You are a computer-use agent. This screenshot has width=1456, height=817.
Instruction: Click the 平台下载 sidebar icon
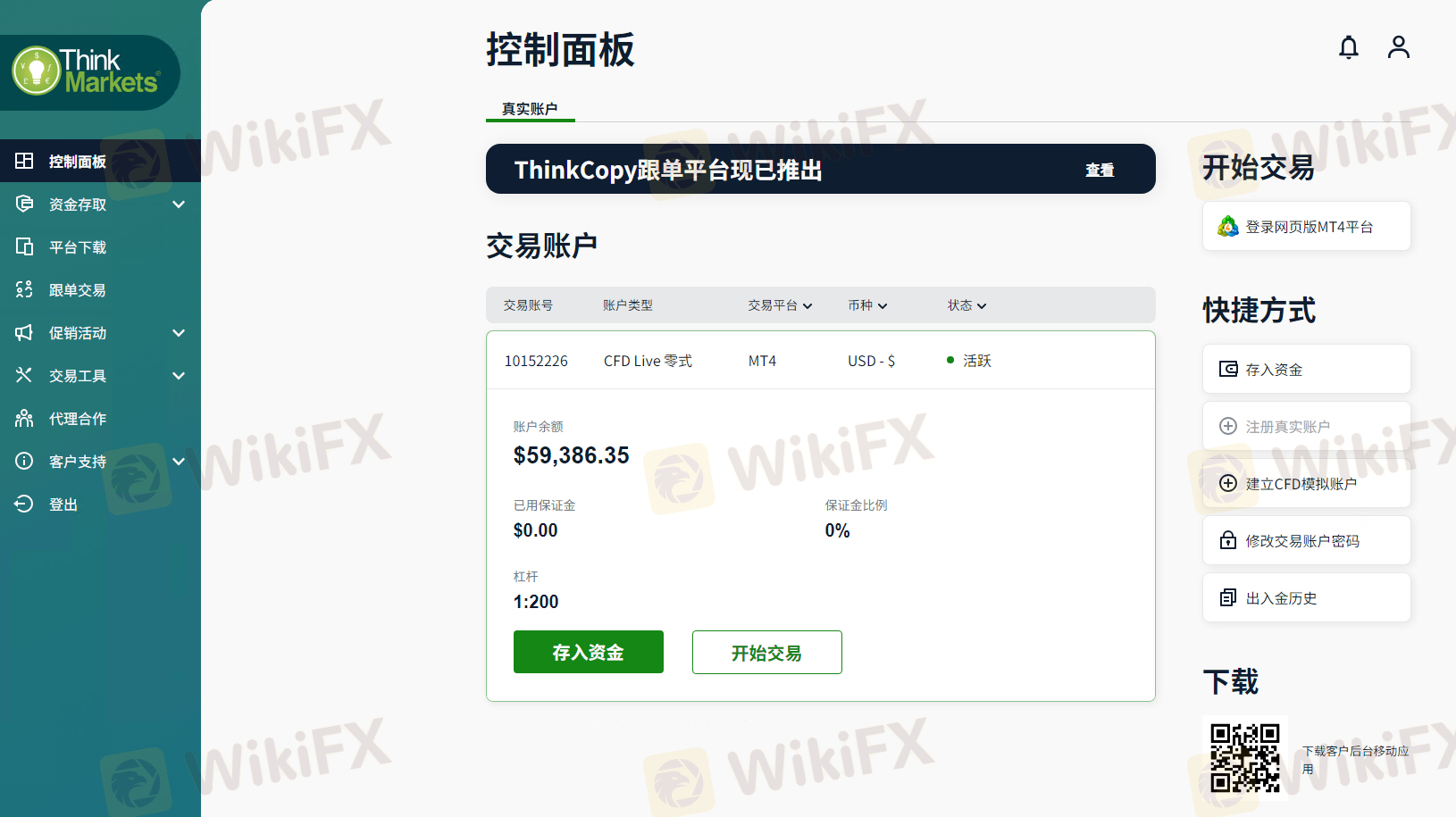[x=24, y=246]
